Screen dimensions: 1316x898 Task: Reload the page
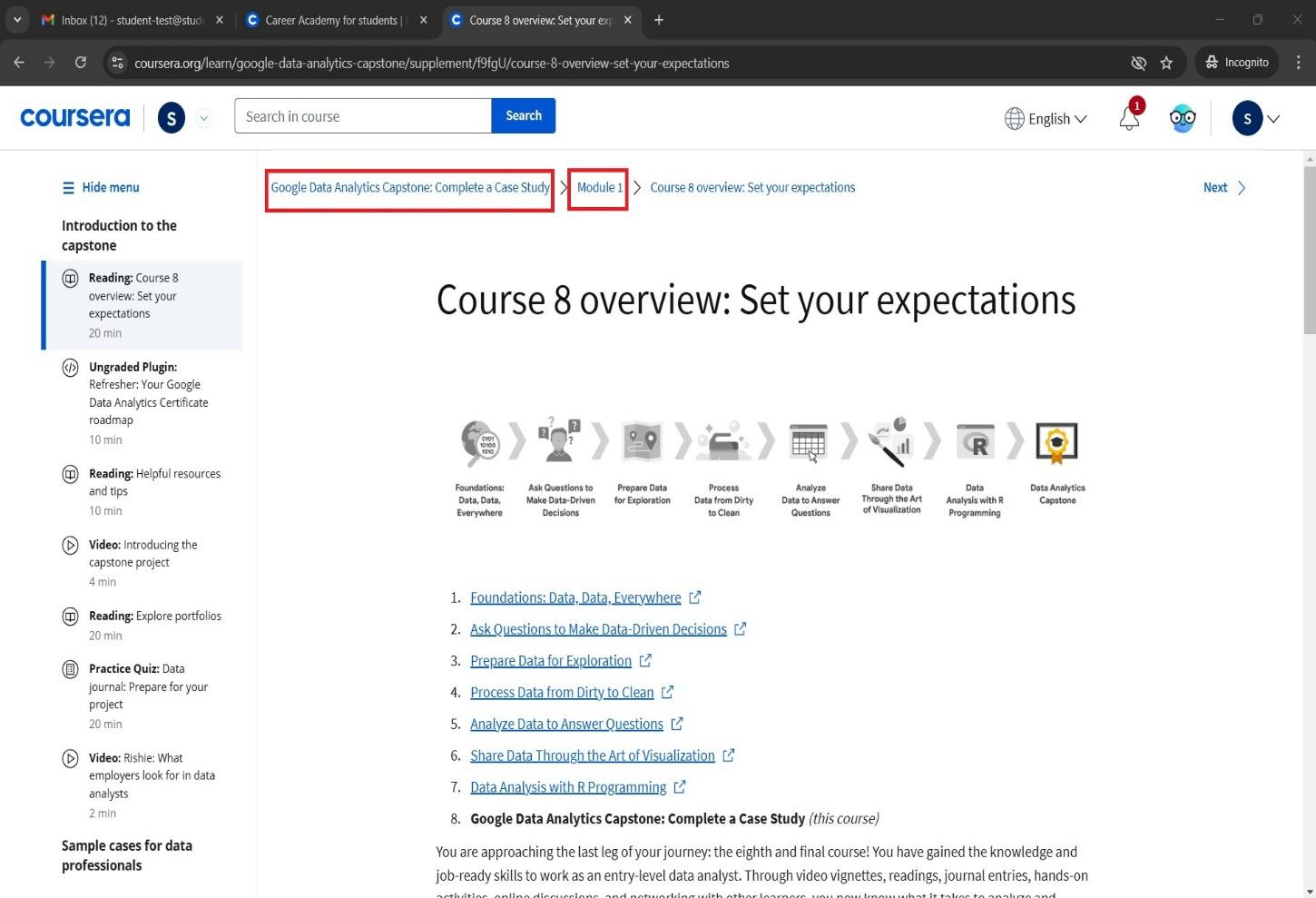(x=81, y=63)
